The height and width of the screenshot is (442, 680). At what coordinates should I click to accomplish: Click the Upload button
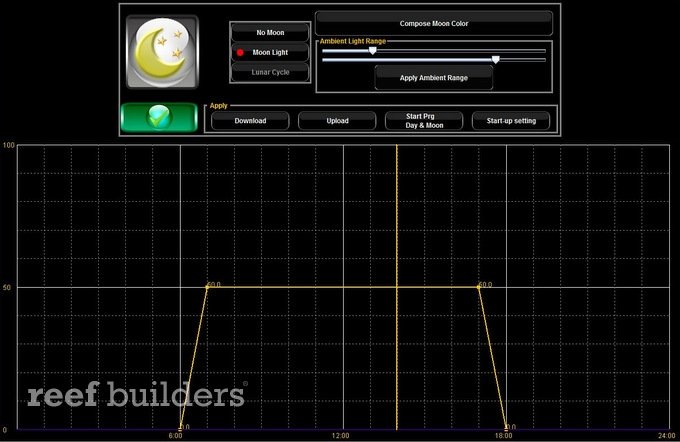coord(337,121)
